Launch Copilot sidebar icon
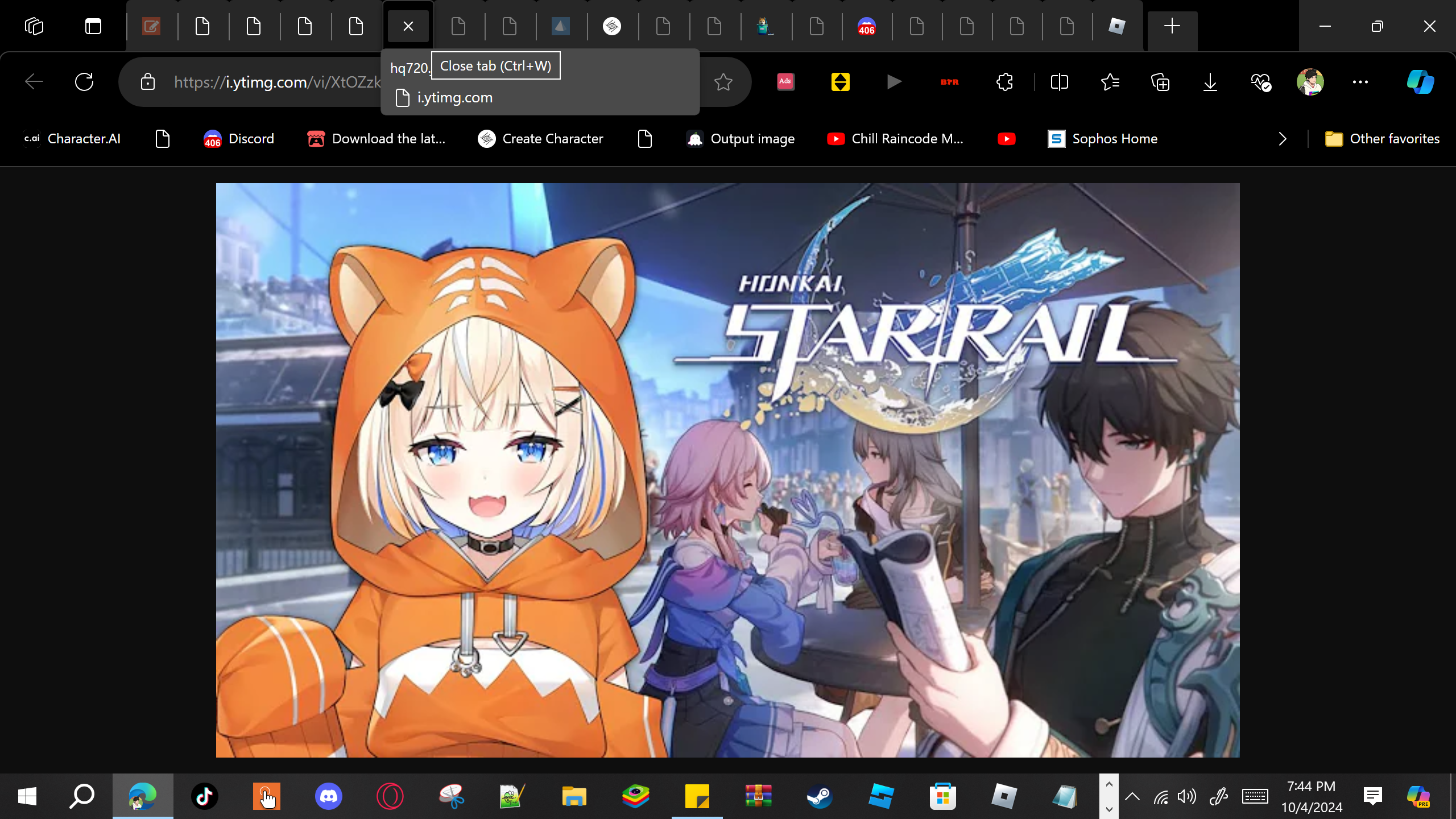The width and height of the screenshot is (1456, 819). click(1420, 82)
